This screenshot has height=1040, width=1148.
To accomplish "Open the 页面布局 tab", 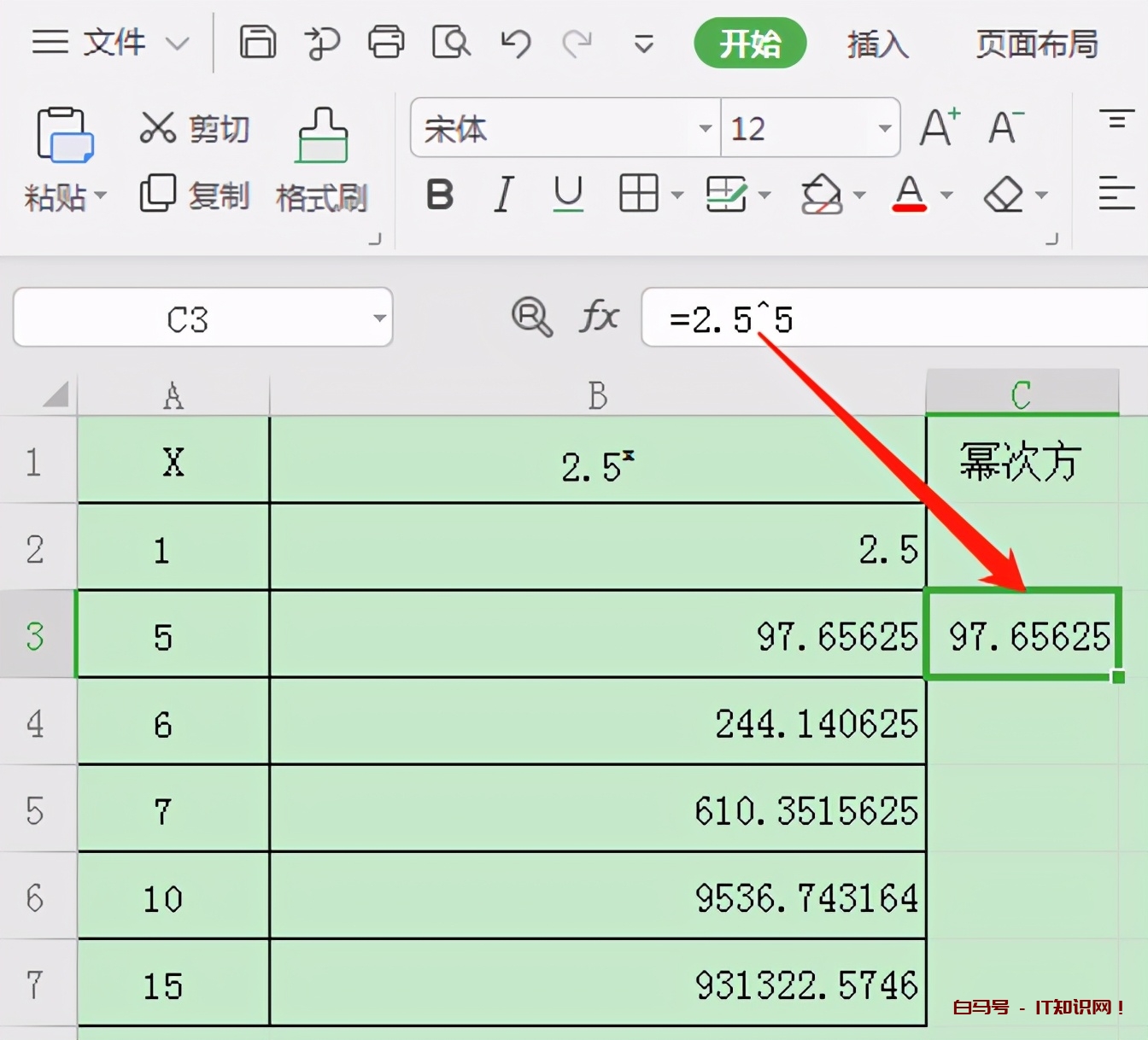I will [1036, 44].
